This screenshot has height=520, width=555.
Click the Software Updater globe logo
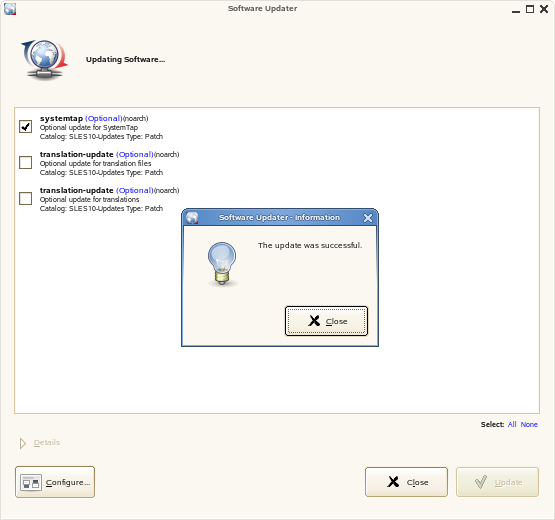coord(44,59)
